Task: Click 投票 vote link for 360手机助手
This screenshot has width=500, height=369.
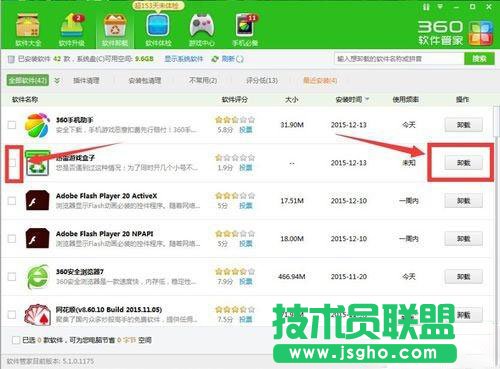Action: (x=246, y=130)
